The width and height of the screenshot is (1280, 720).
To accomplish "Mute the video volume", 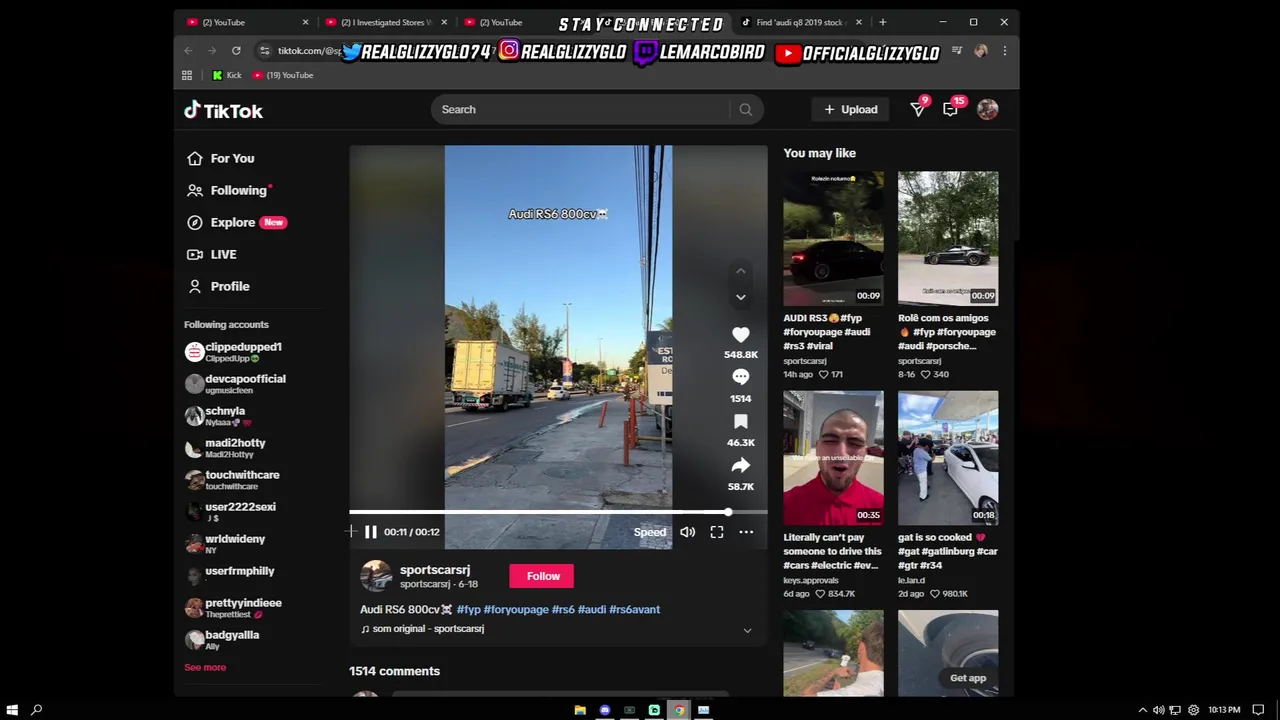I will coord(687,532).
